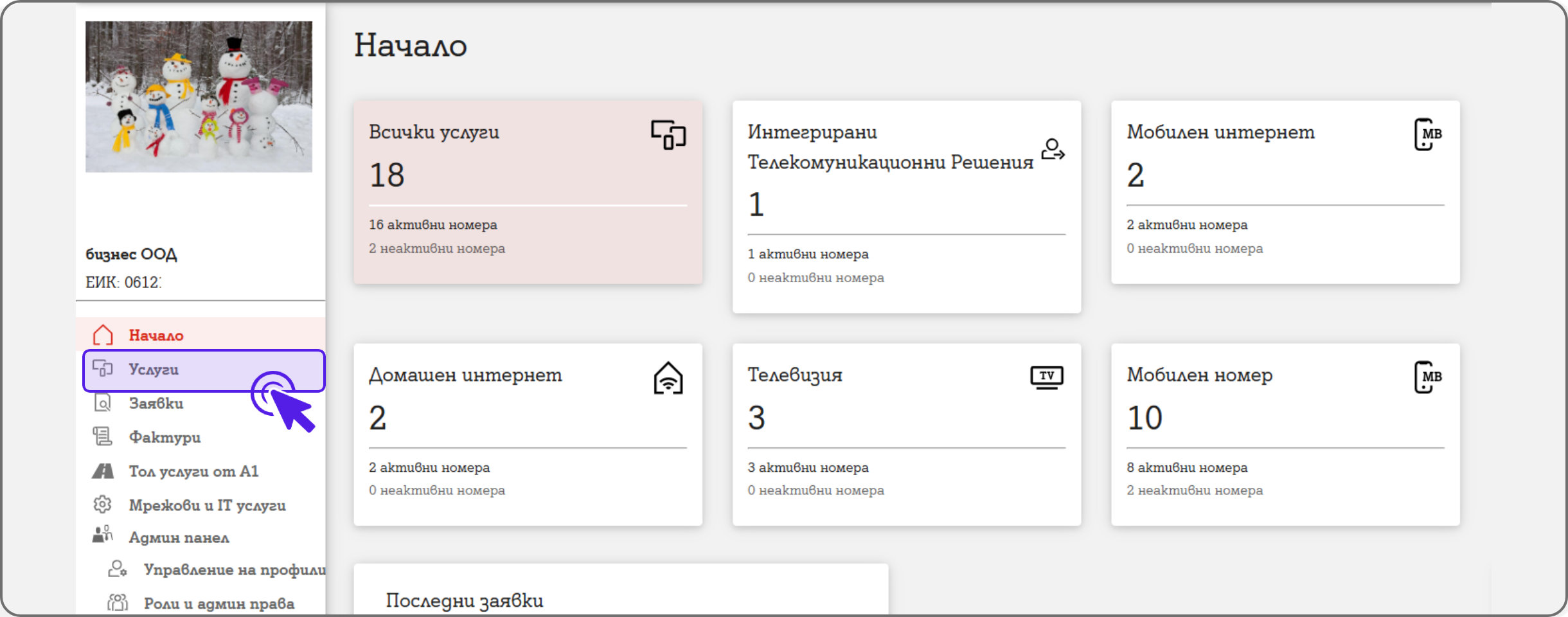Image resolution: width=1568 pixels, height=617 pixels.
Task: Click the snowmen profile picture
Action: pyautogui.click(x=199, y=96)
